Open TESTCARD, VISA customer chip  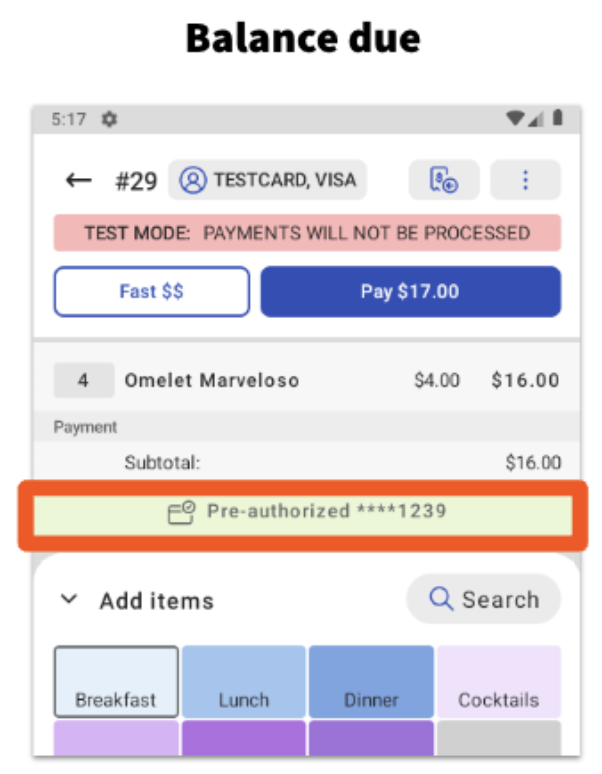coord(267,180)
